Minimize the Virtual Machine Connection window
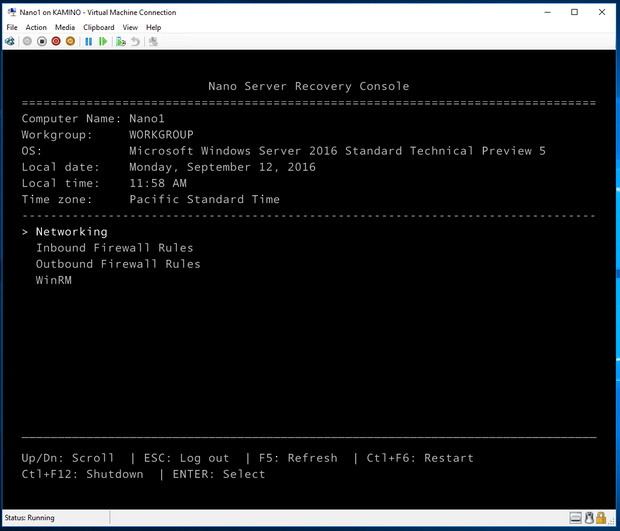The image size is (620, 531). (x=548, y=12)
